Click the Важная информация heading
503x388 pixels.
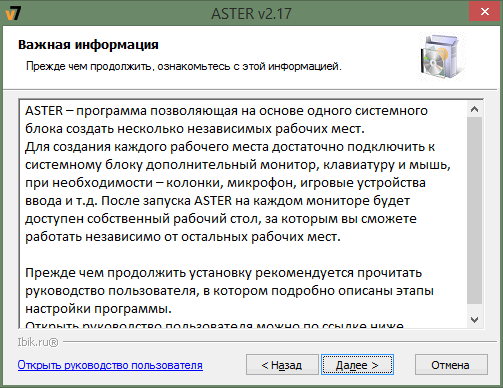88,45
